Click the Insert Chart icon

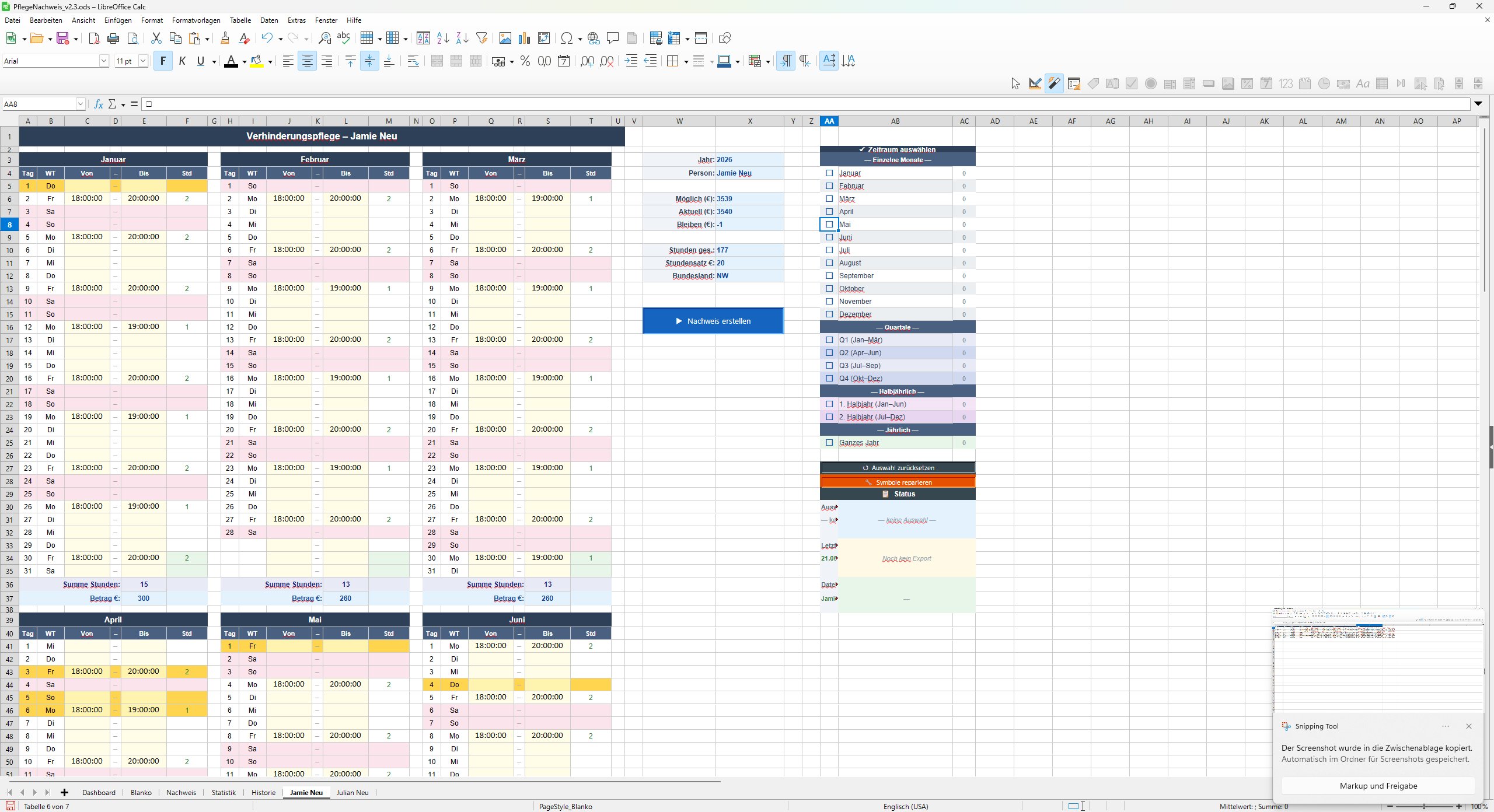pyautogui.click(x=524, y=38)
